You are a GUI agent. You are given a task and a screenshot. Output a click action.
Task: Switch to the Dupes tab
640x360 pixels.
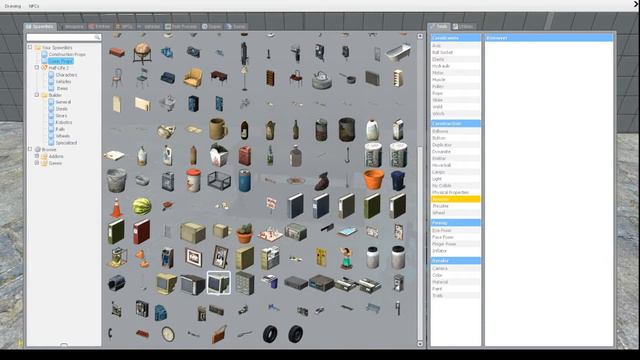[x=212, y=27]
